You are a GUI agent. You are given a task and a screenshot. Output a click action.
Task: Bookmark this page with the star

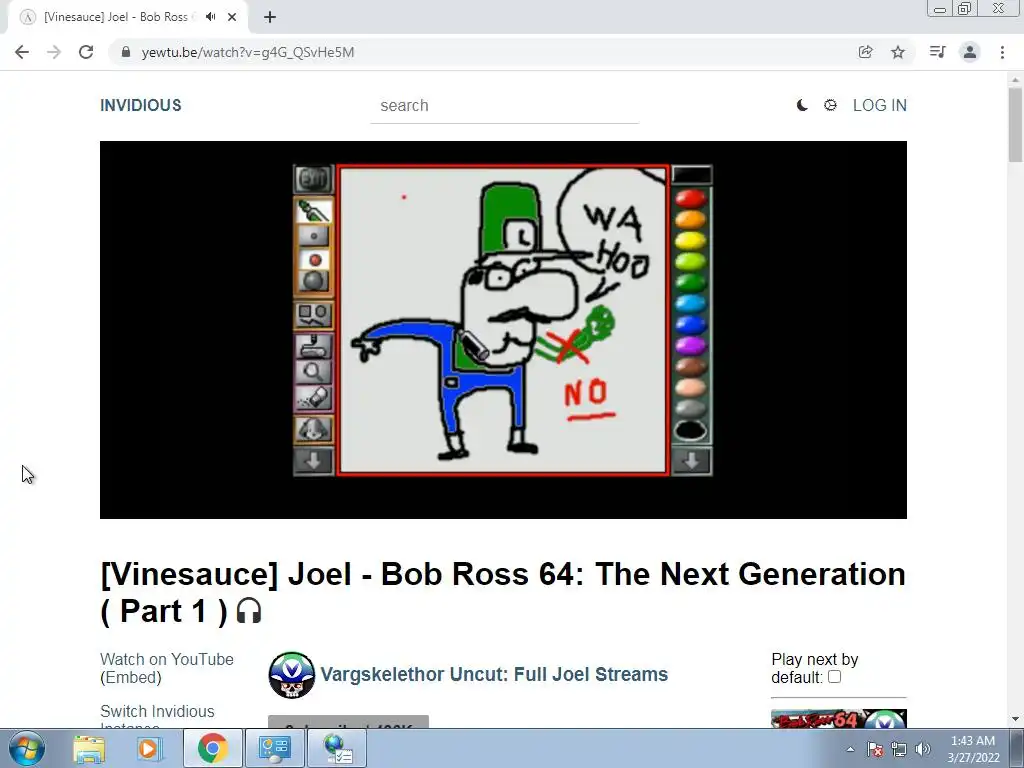coord(898,52)
